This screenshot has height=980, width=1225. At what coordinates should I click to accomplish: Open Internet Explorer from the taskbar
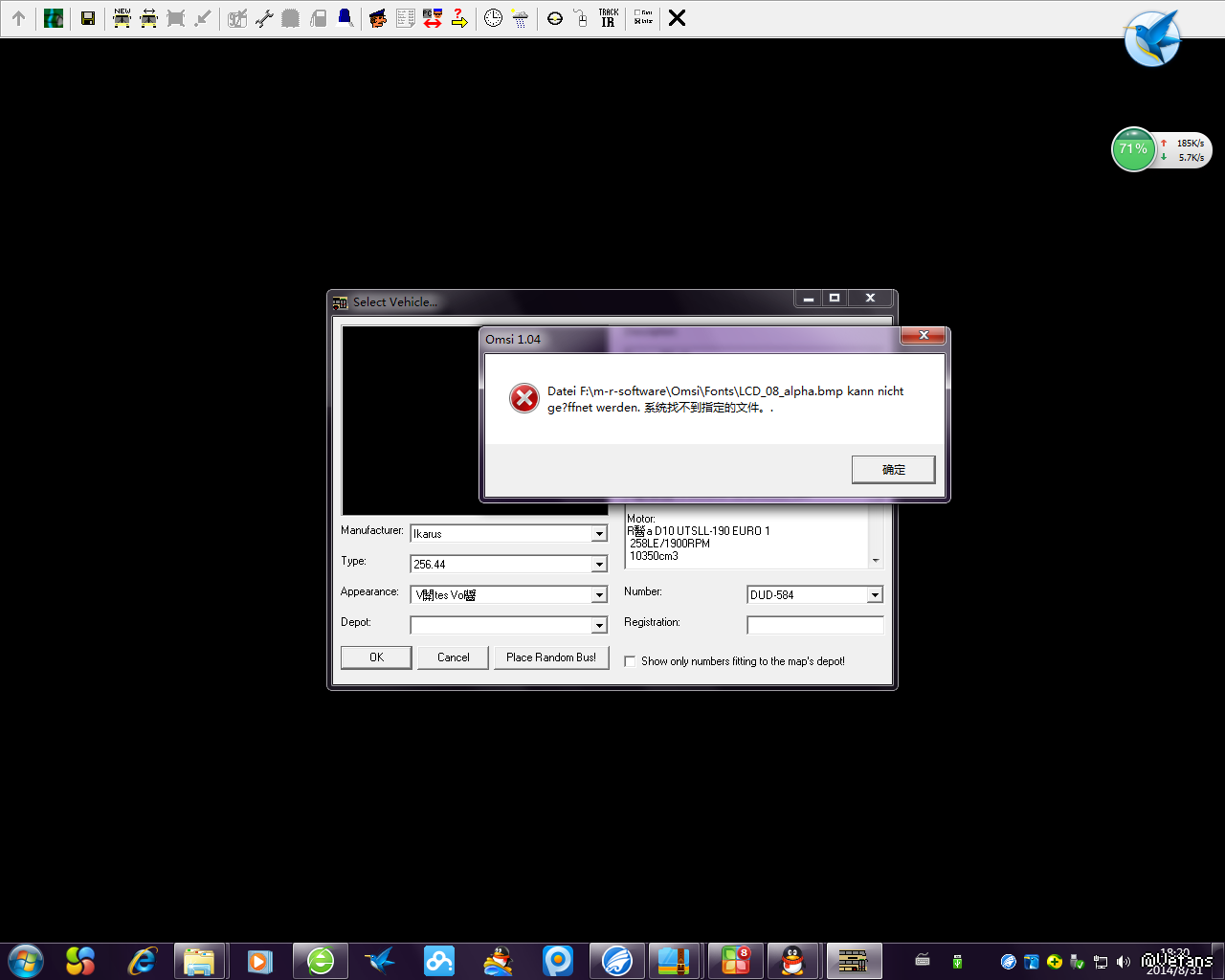(143, 960)
